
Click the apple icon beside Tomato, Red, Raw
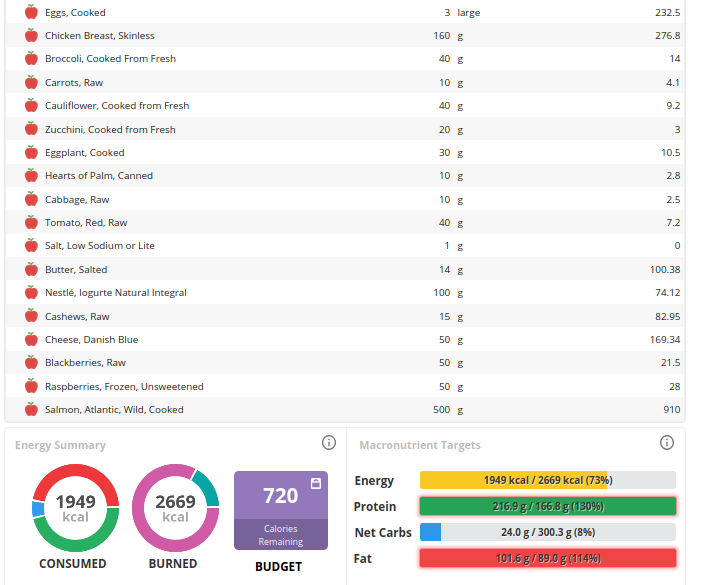tap(31, 223)
